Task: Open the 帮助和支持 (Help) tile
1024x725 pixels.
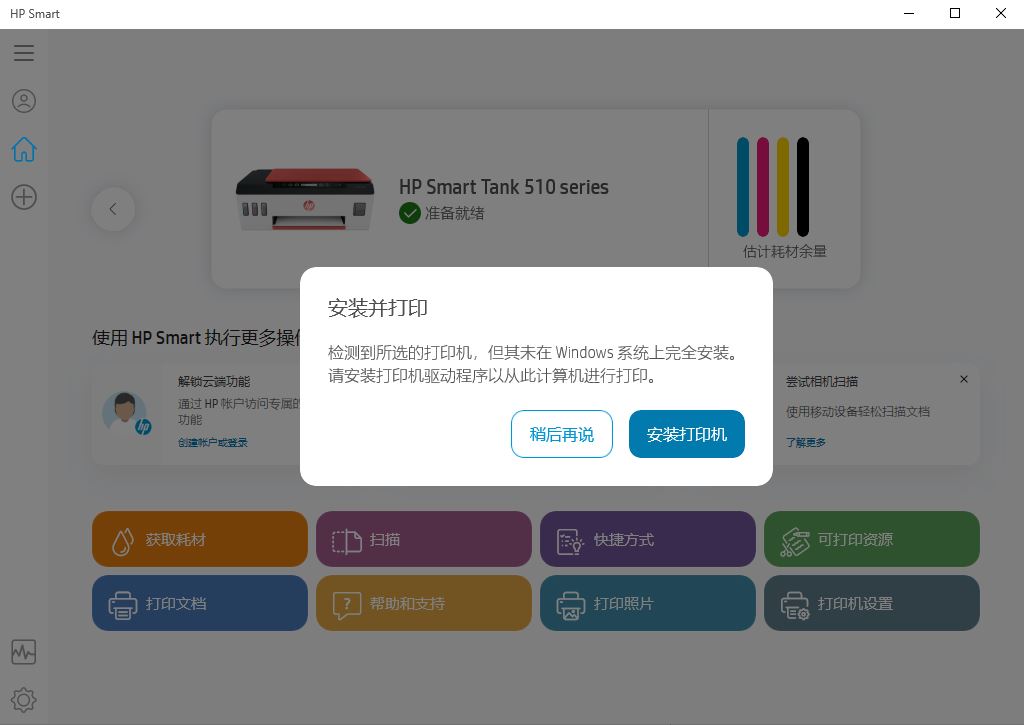Action: 423,603
